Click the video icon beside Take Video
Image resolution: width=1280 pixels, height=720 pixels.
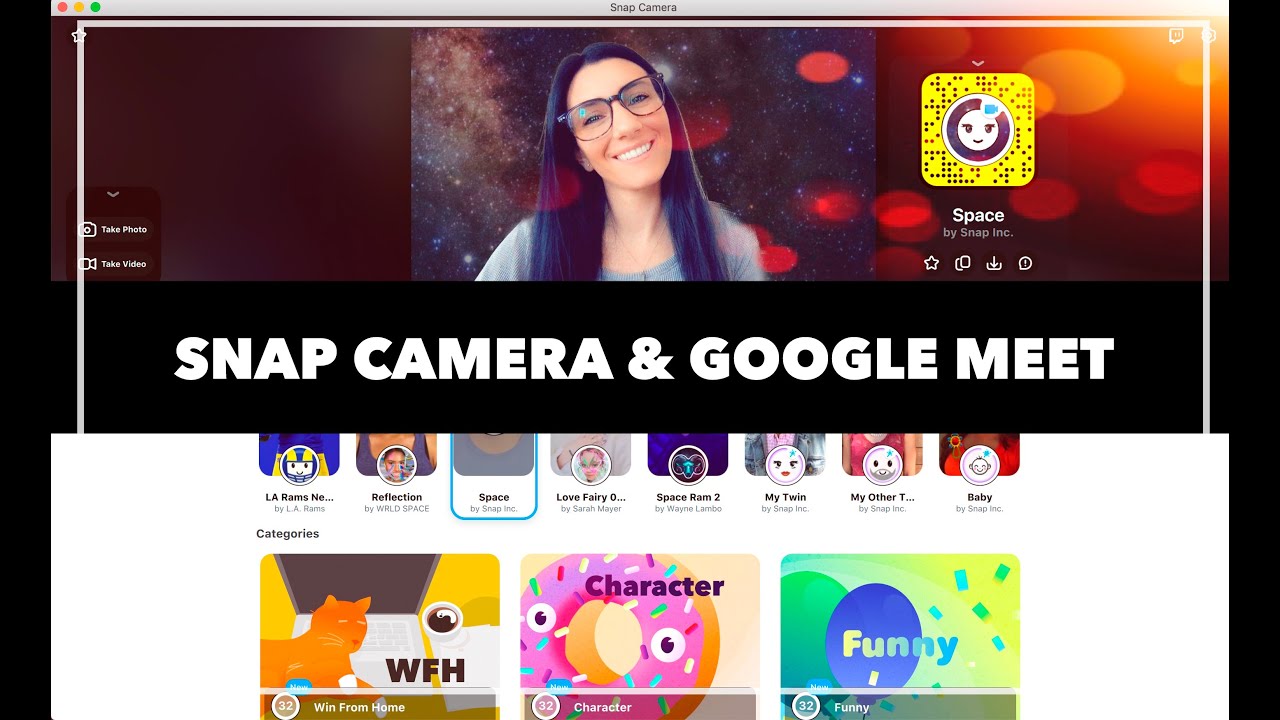point(90,263)
